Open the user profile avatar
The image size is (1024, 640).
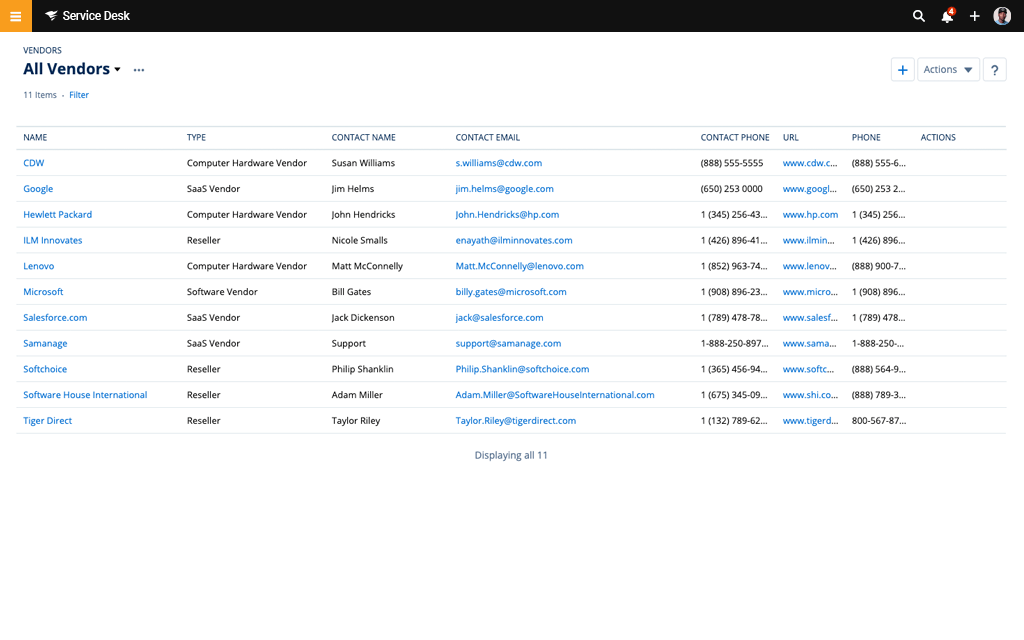point(1001,16)
